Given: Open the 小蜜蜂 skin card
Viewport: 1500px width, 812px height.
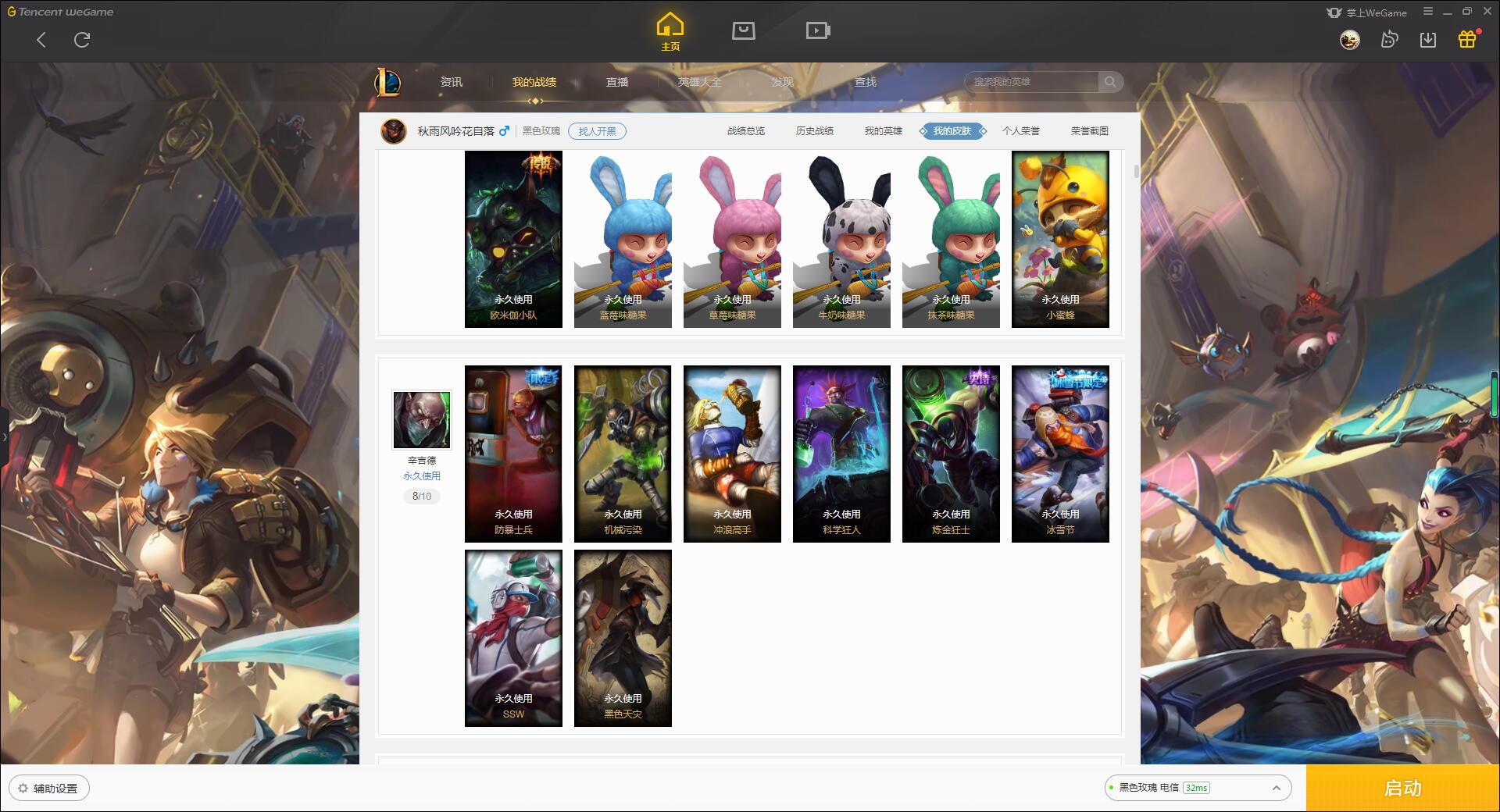Looking at the screenshot, I should point(1060,239).
